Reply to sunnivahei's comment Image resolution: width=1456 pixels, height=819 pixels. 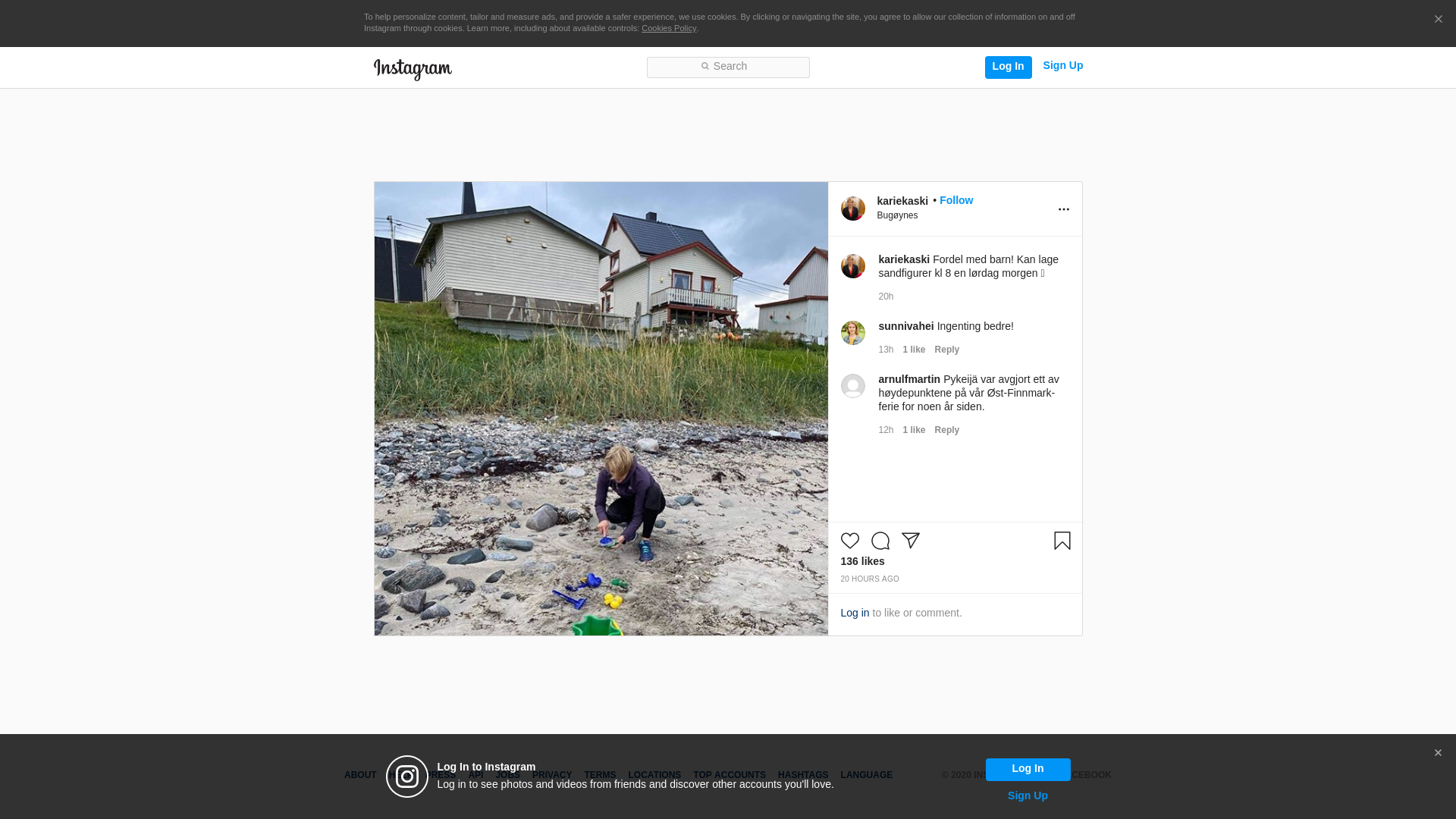tap(946, 350)
